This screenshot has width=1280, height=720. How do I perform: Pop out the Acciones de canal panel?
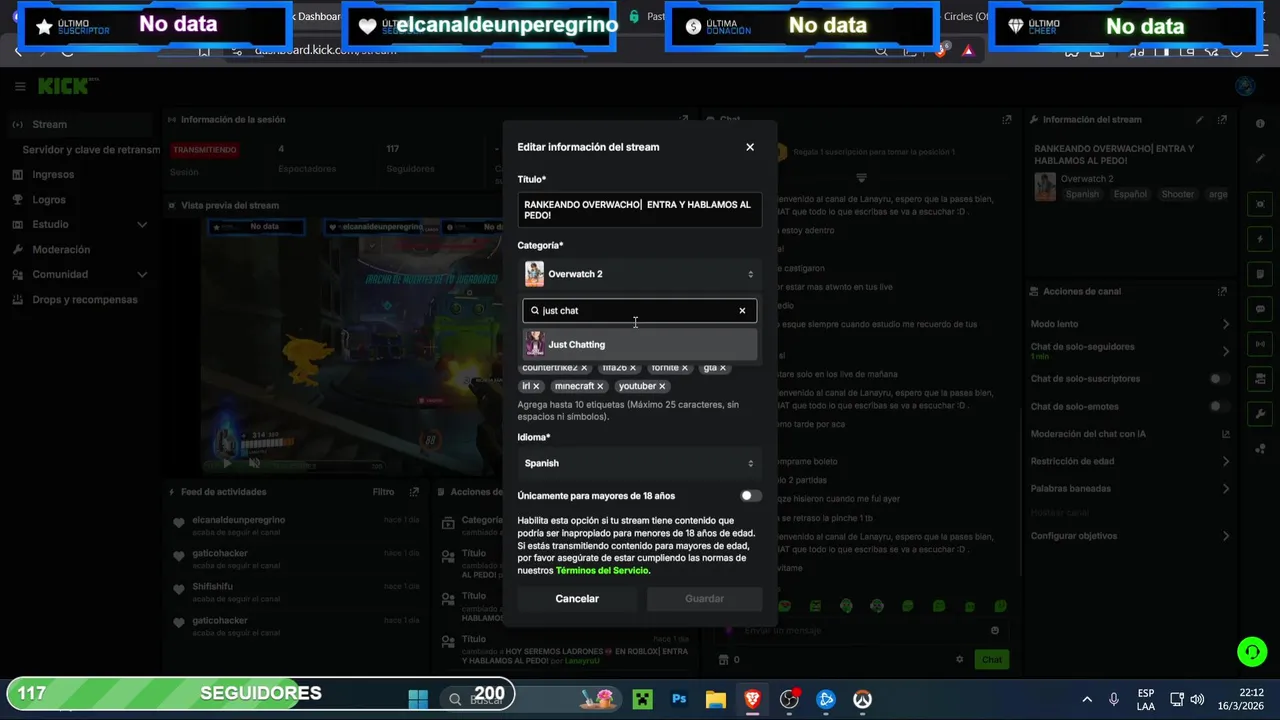1222,292
